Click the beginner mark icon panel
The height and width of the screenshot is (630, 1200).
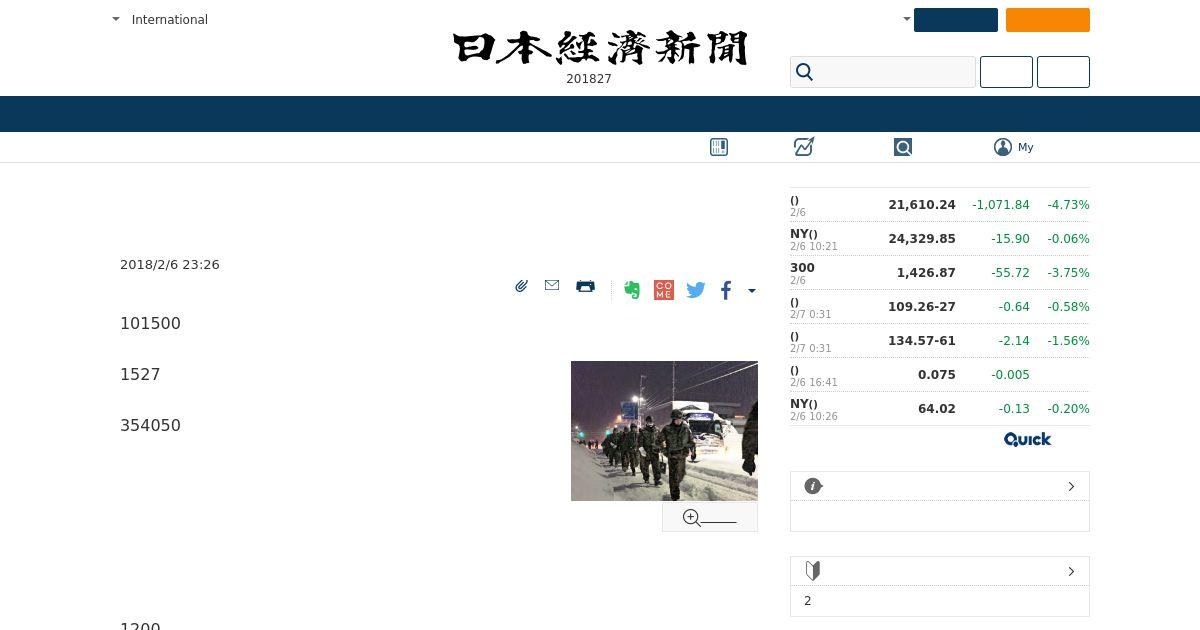point(813,571)
